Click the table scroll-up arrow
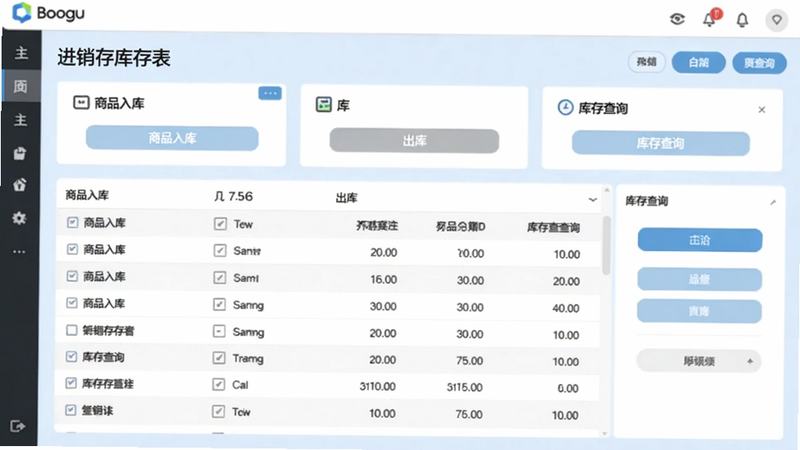 tap(607, 190)
